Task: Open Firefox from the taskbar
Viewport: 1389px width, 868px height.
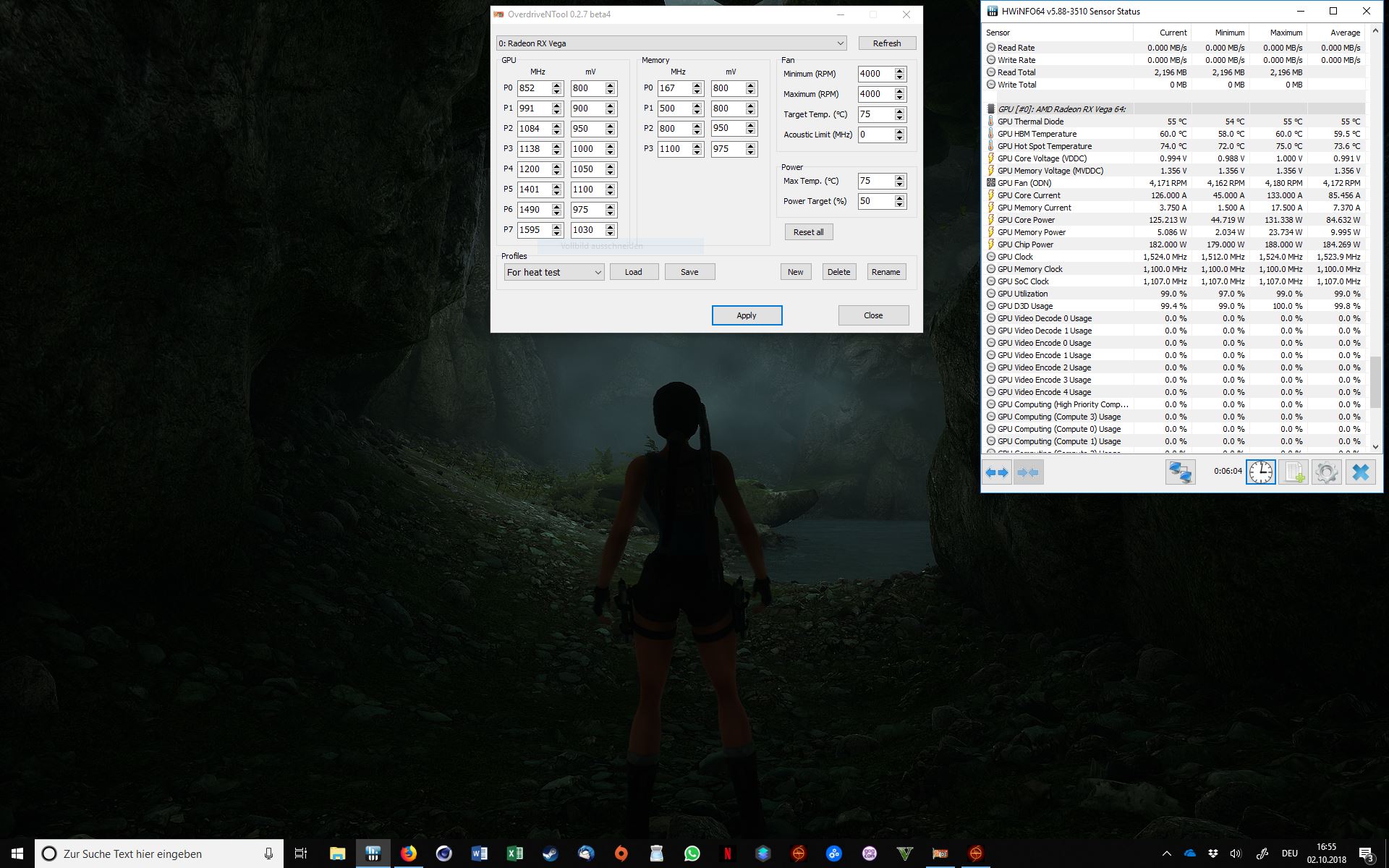Action: 409,854
